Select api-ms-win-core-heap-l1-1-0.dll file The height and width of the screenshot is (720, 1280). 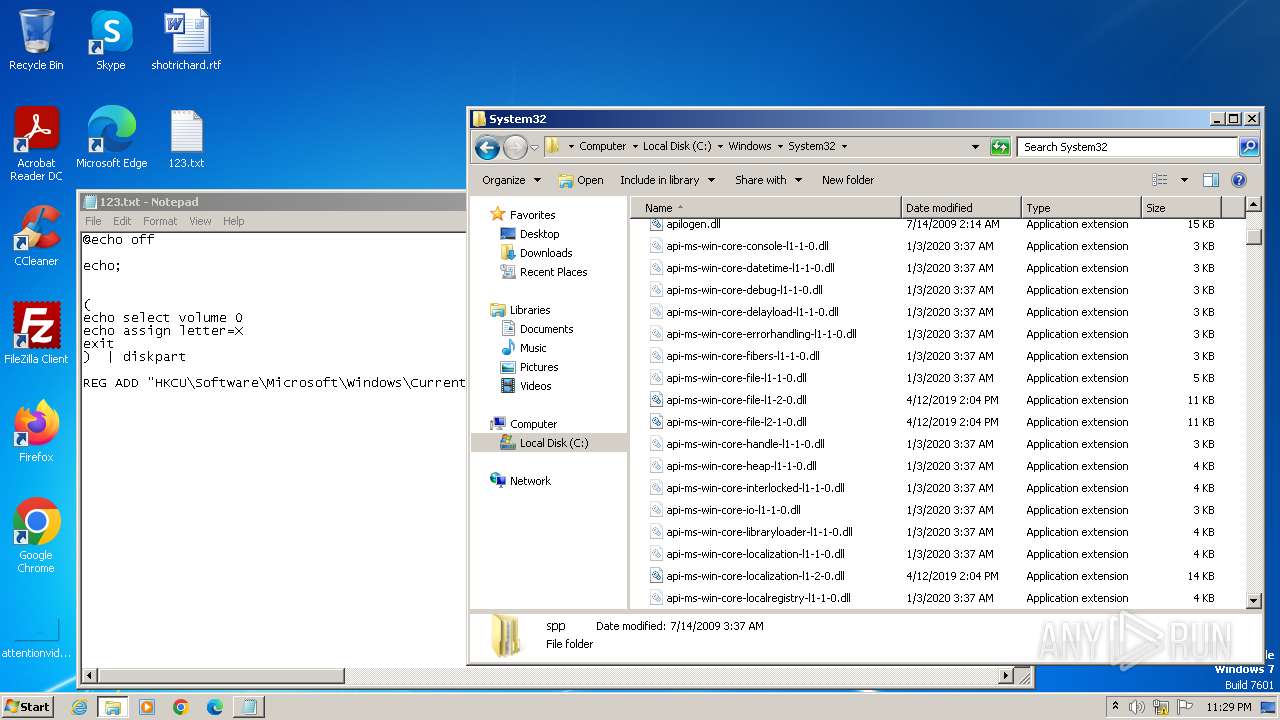[x=741, y=466]
